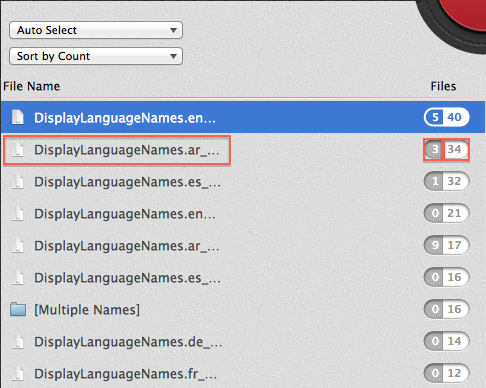Select DisplayLanguageNames.en… name in highlighted row
486x388 pixels.
[x=125, y=118]
